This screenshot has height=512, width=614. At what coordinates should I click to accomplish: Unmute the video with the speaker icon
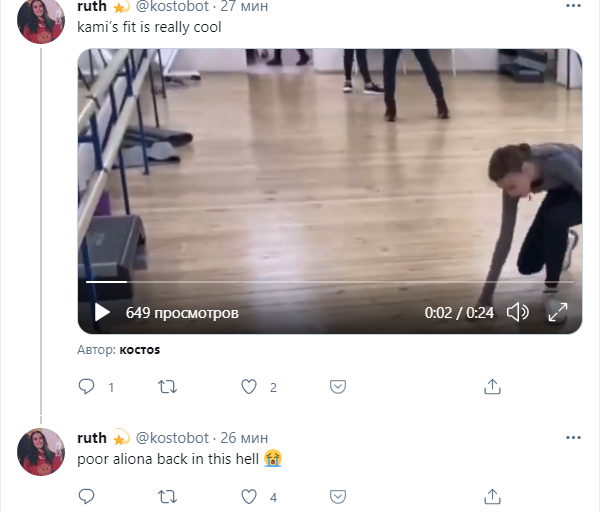pyautogui.click(x=517, y=313)
